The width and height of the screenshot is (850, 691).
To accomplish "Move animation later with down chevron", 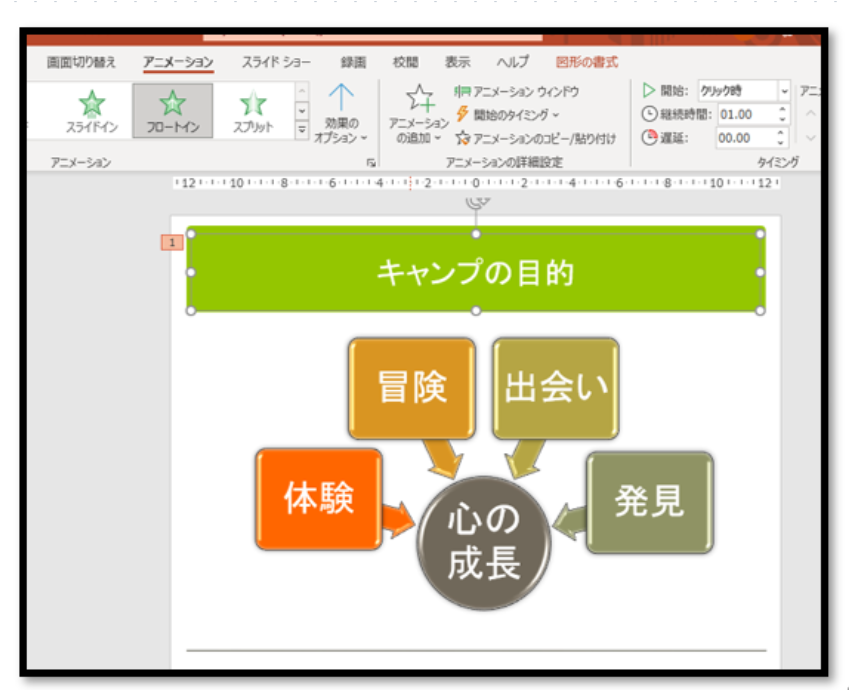I will click(x=810, y=138).
